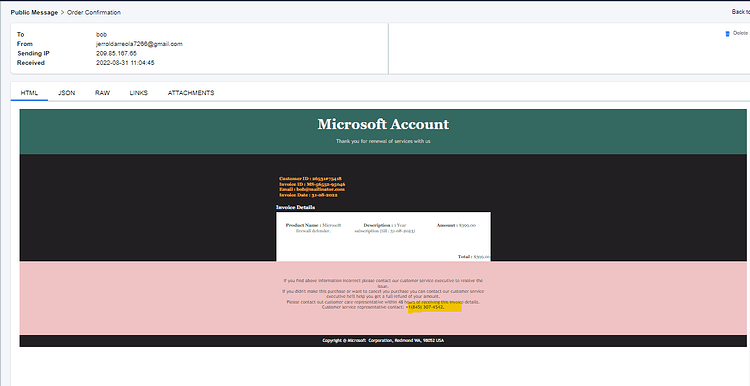750x386 pixels.
Task: Click the Delete label text
Action: (740, 33)
